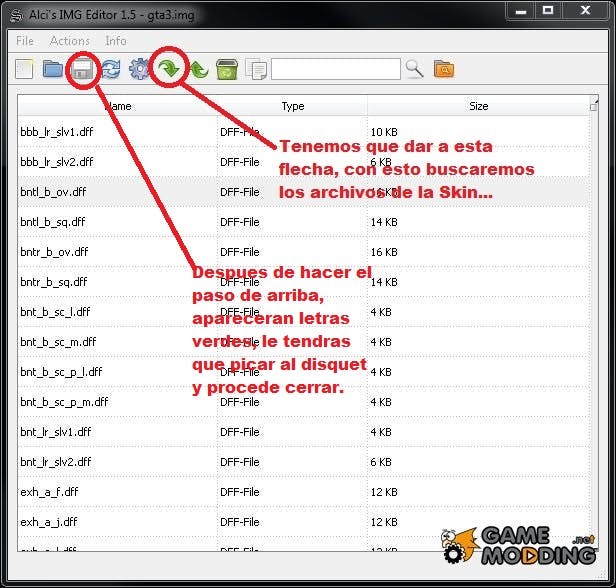Open the File menu
Viewport: 616px width, 588px height.
[x=25, y=41]
